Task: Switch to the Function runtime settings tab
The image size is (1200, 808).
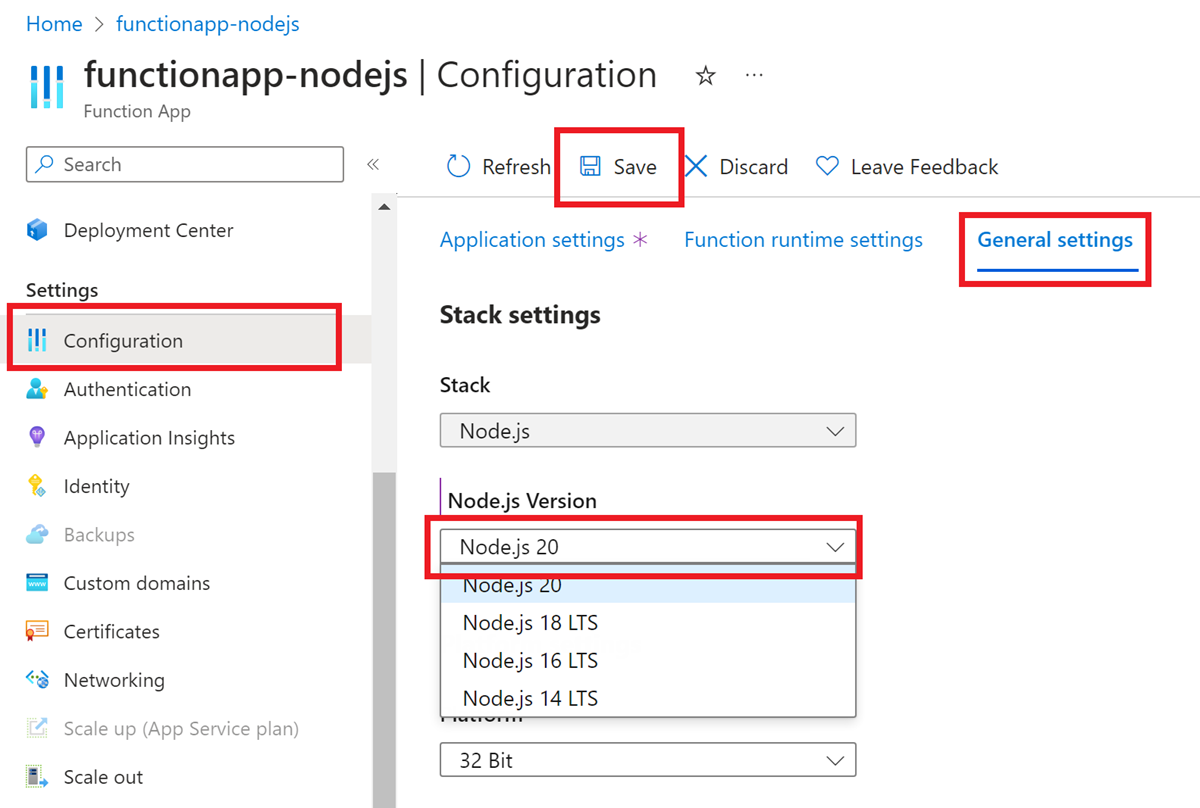Action: click(803, 240)
